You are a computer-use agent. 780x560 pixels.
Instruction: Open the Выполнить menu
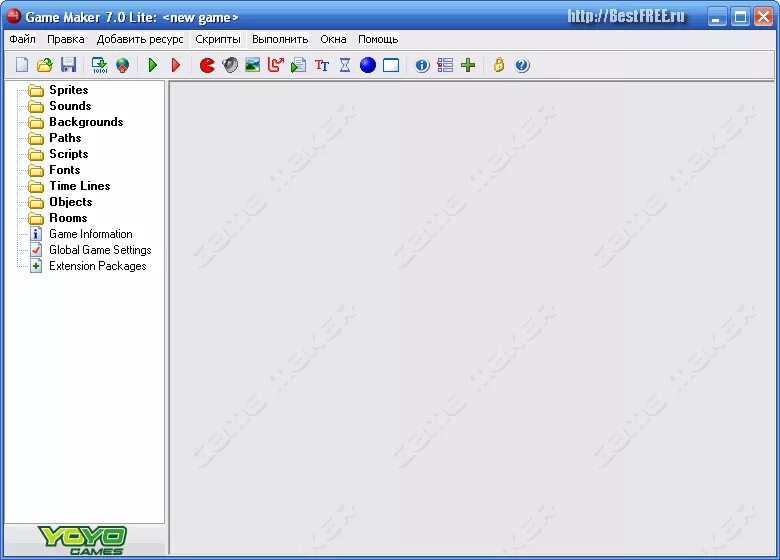point(280,39)
